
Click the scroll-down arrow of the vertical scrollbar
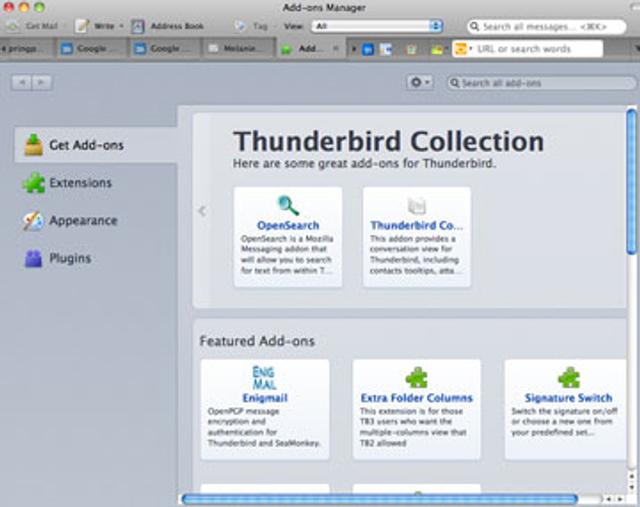click(632, 487)
